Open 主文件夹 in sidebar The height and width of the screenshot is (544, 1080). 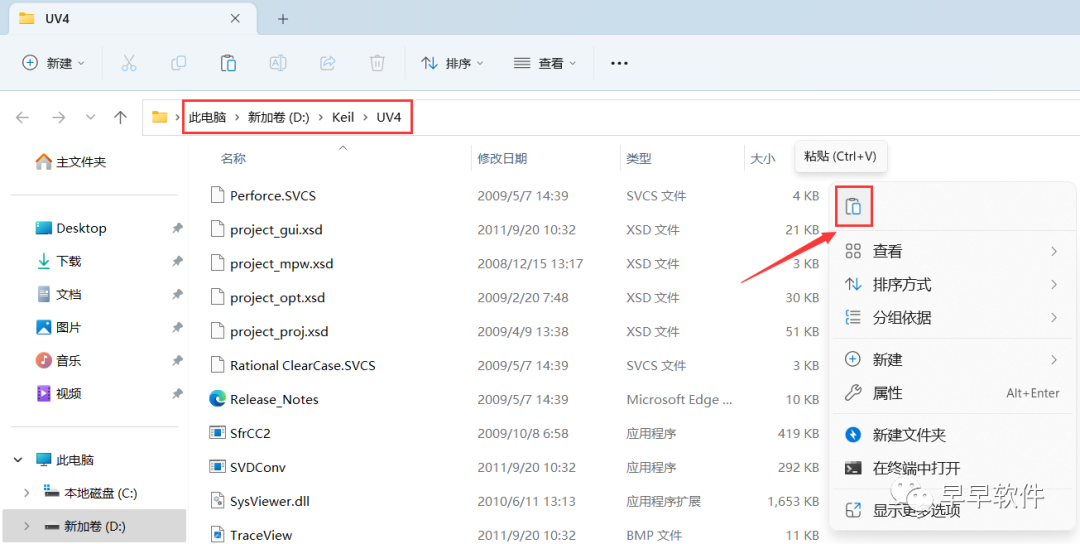(70, 162)
